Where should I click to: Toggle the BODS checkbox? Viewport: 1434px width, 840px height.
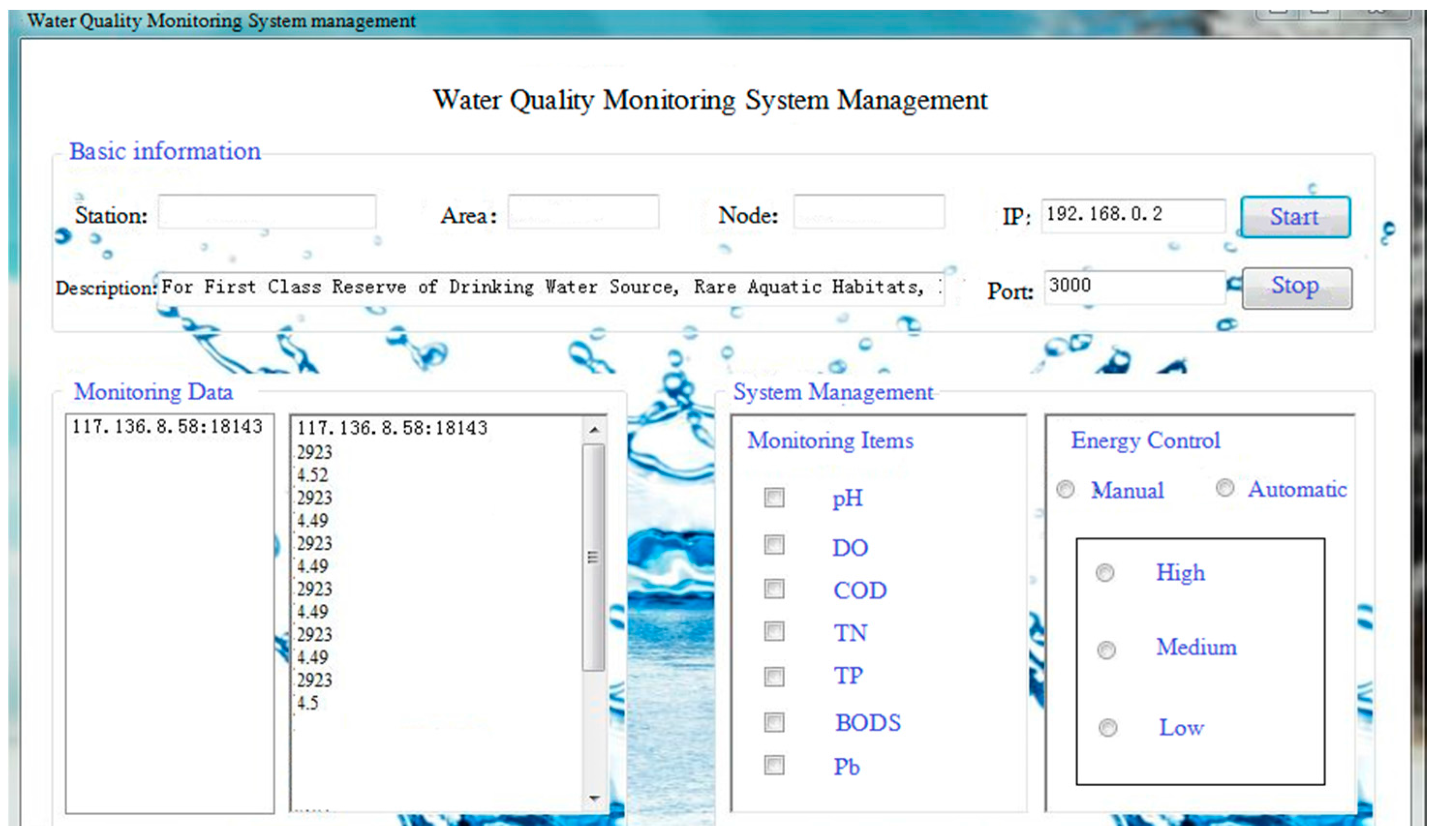(774, 722)
